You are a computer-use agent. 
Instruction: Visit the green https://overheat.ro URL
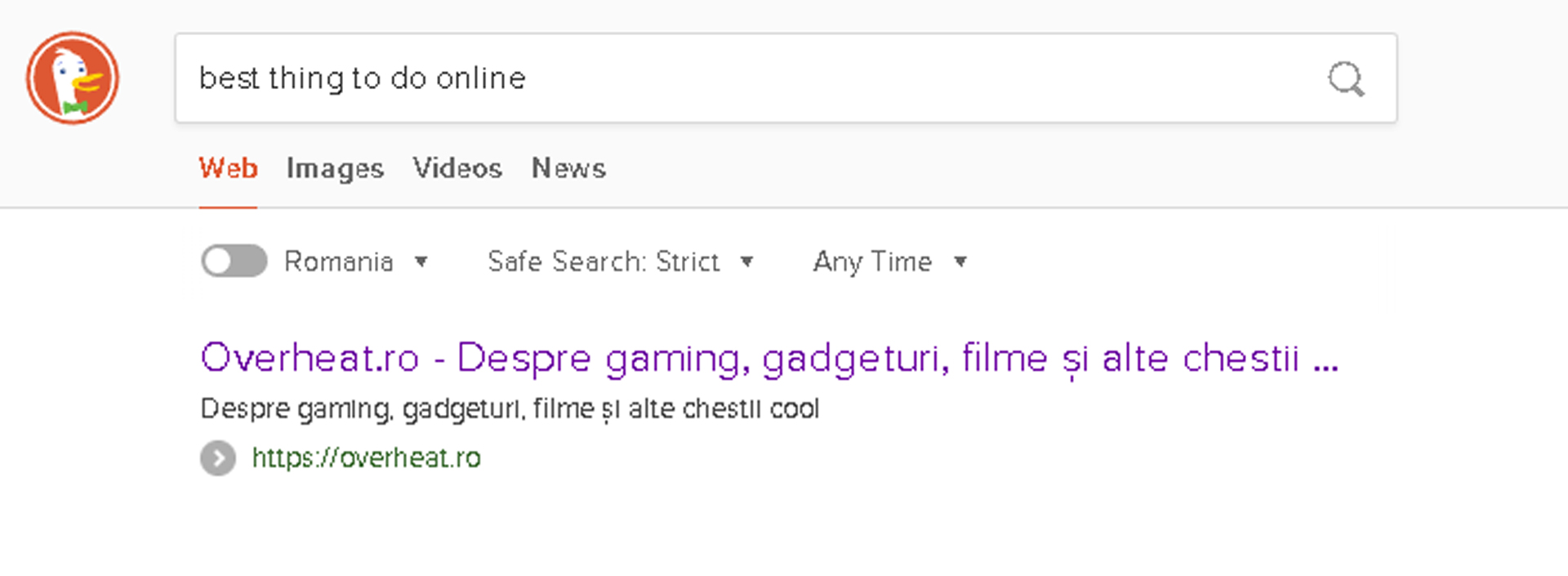[x=366, y=458]
